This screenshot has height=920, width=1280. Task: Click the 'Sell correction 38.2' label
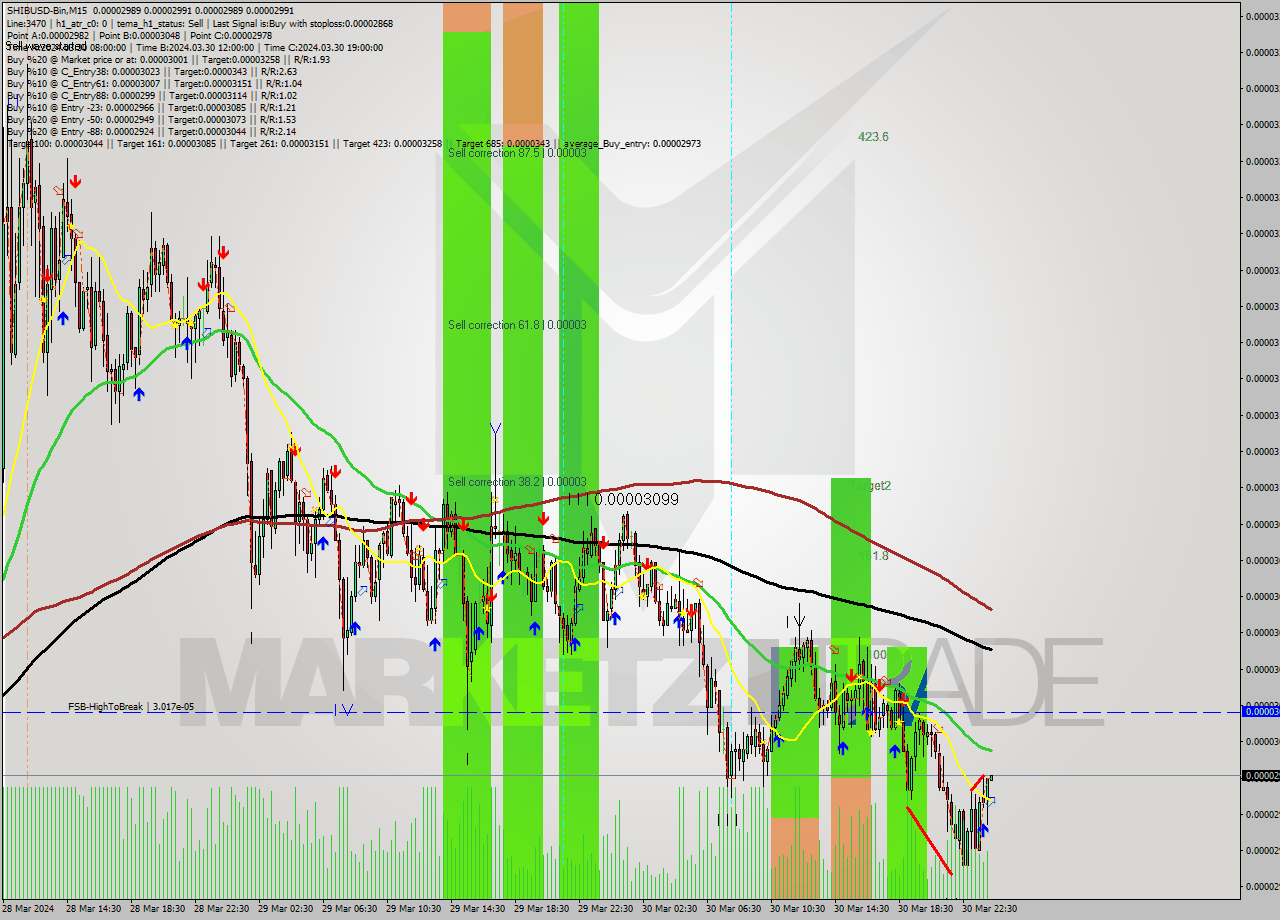coord(517,482)
